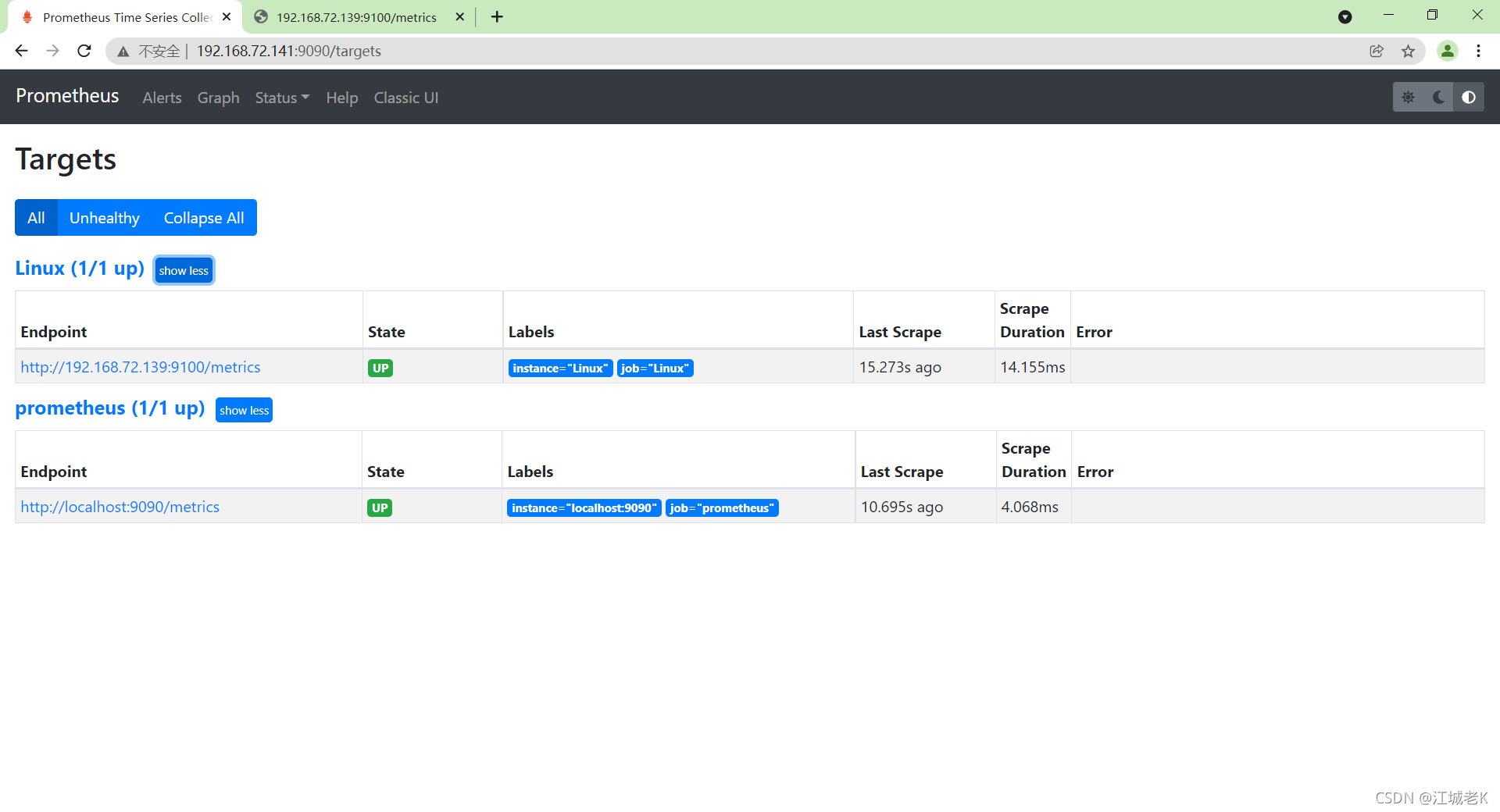Click the insecure site warning icon
This screenshot has height=812, width=1500.
(x=123, y=52)
